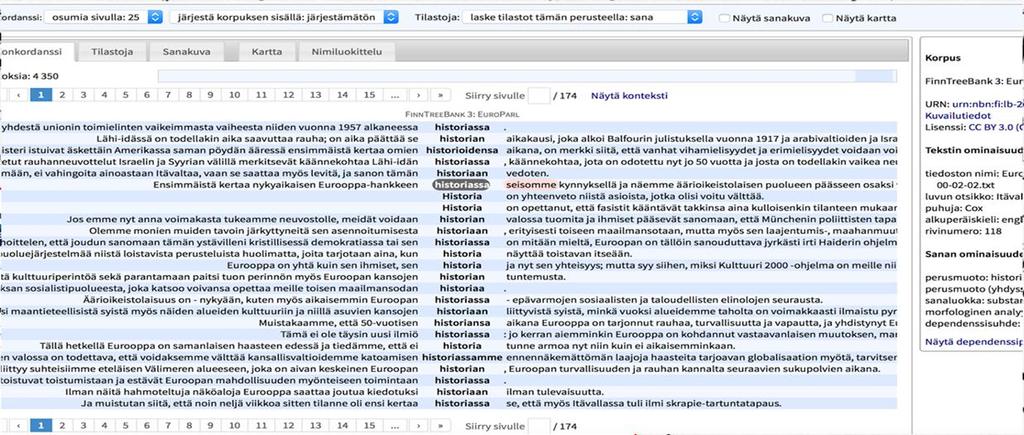
Task: Switch to the Kartta tab
Action: (269, 52)
